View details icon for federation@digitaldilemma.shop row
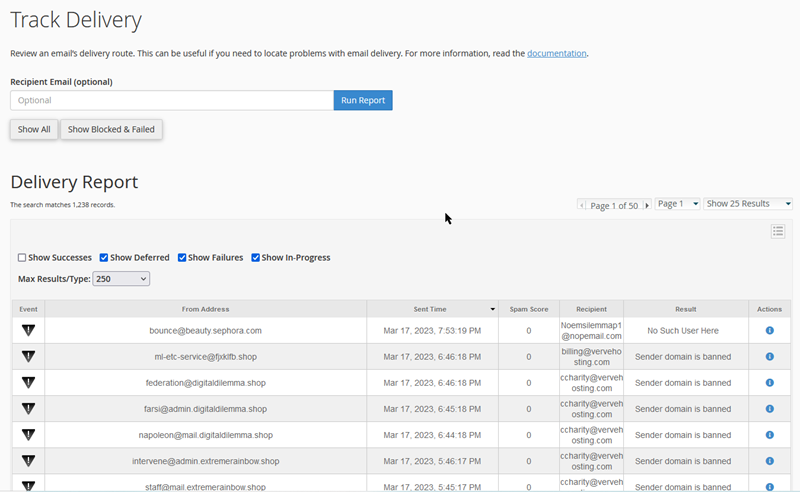The height and width of the screenshot is (492, 800). click(769, 383)
